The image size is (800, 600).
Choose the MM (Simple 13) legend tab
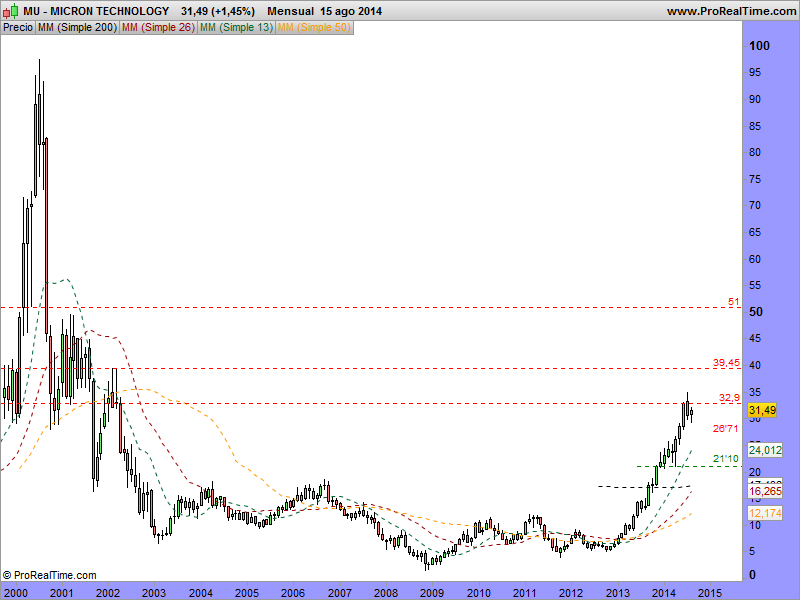pyautogui.click(x=236, y=28)
